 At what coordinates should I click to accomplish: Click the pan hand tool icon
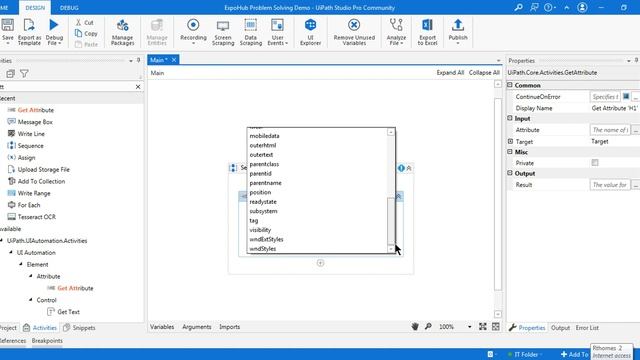tap(415, 327)
